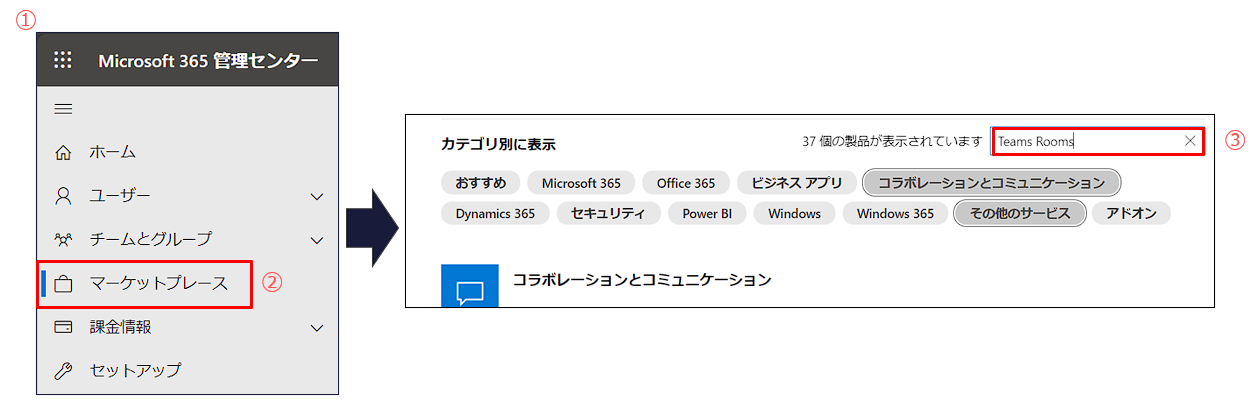This screenshot has height=403, width=1258.
Task: Toggle the その他のサービス category filter
Action: tap(1020, 213)
